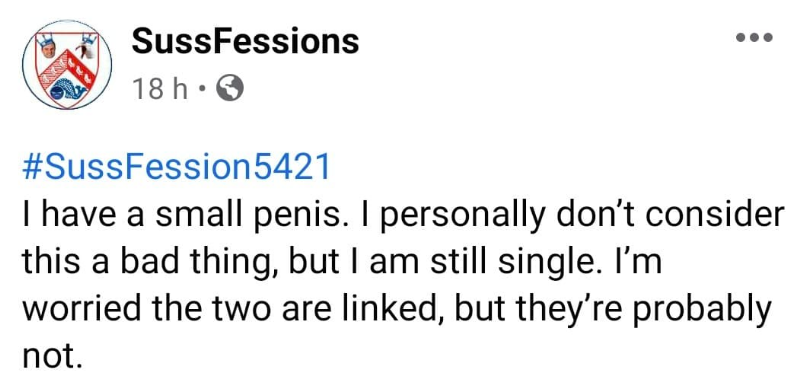
Task: Open the SussFessions page name
Action: [245, 41]
